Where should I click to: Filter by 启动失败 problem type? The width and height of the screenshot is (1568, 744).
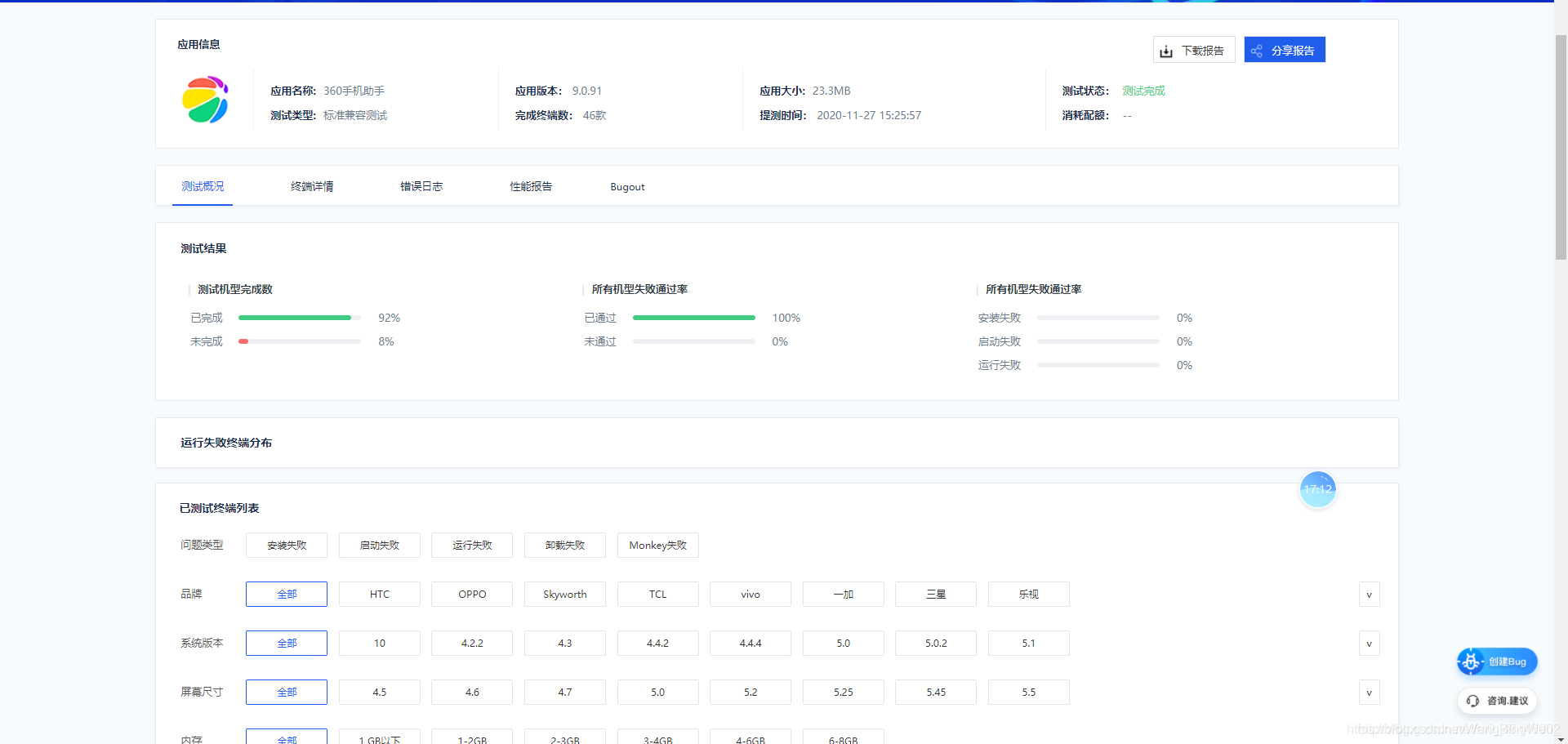pos(380,546)
